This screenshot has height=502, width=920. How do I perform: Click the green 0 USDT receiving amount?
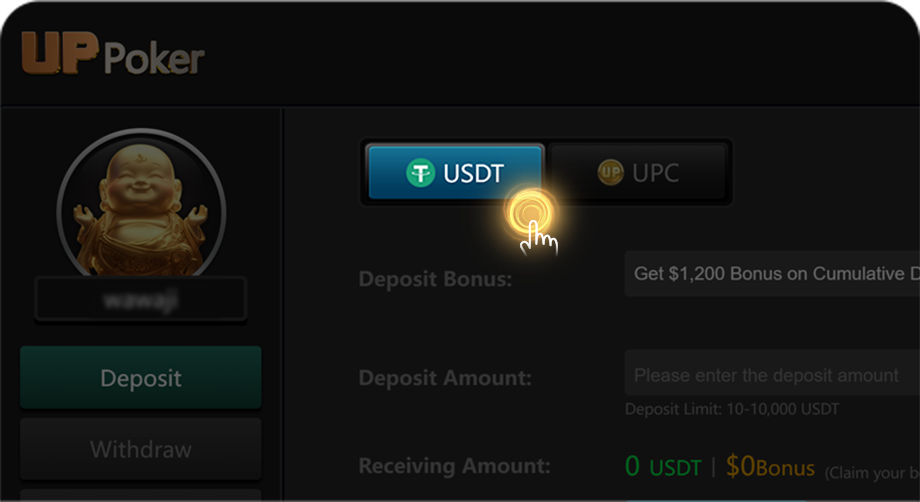662,467
